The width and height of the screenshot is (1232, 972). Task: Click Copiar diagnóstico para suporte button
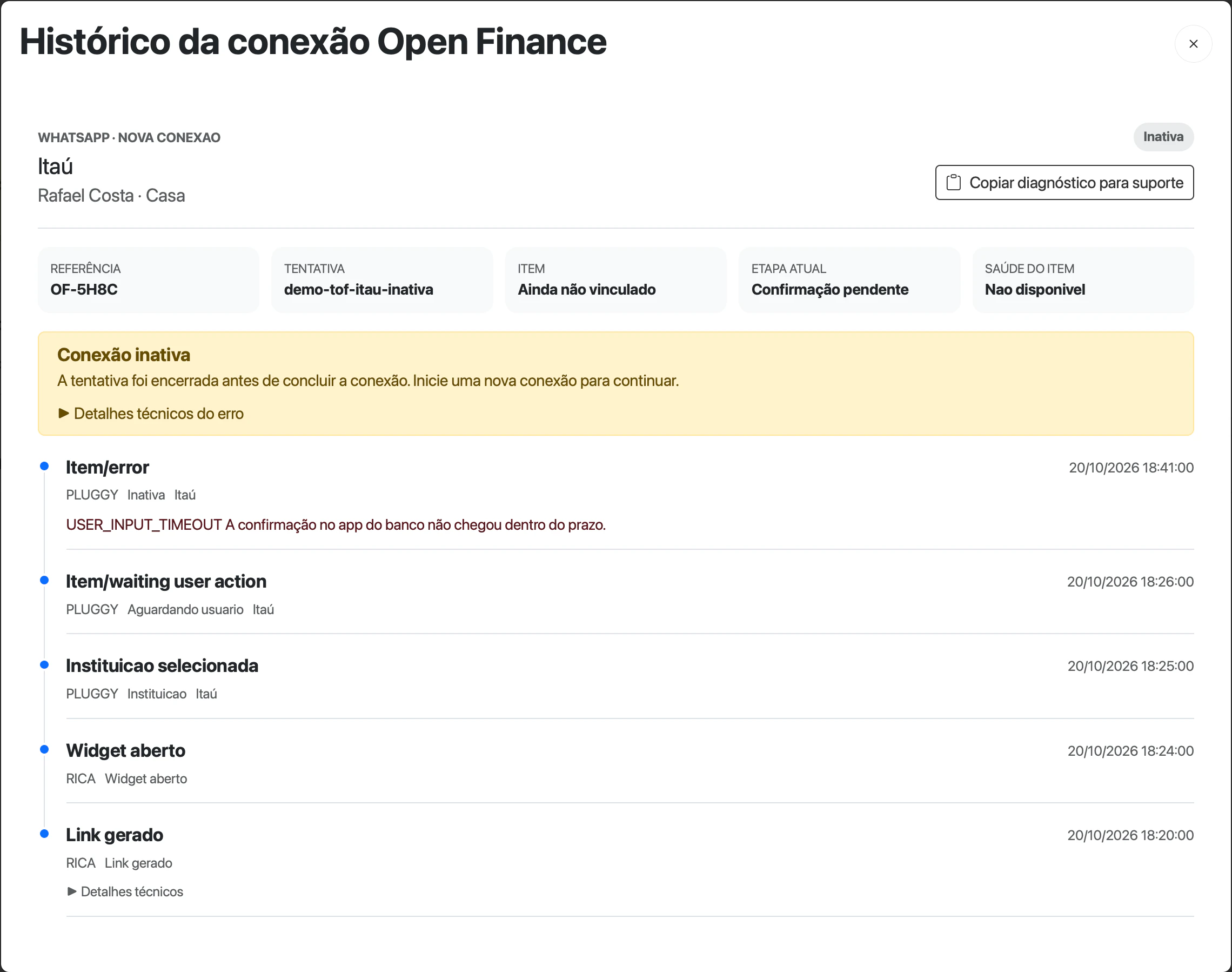click(x=1063, y=183)
